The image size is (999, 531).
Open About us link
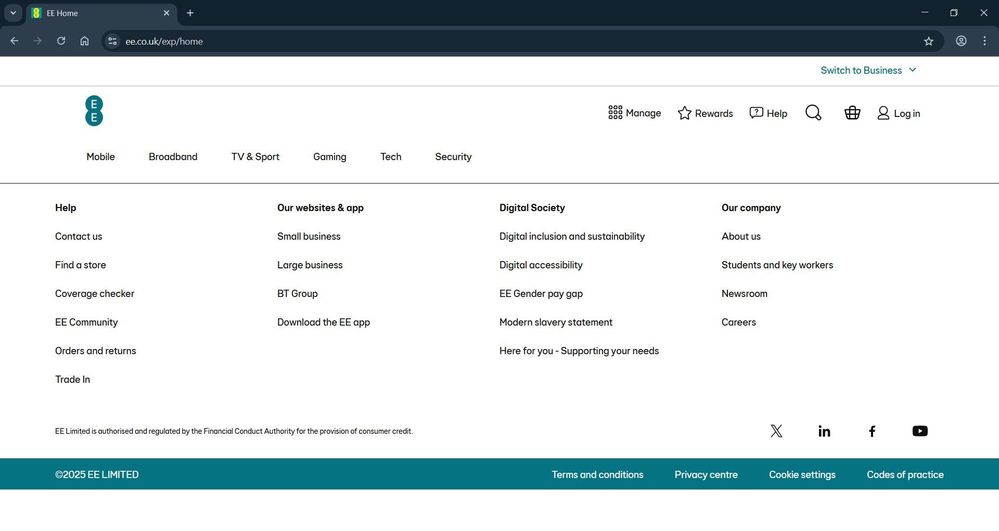click(740, 236)
